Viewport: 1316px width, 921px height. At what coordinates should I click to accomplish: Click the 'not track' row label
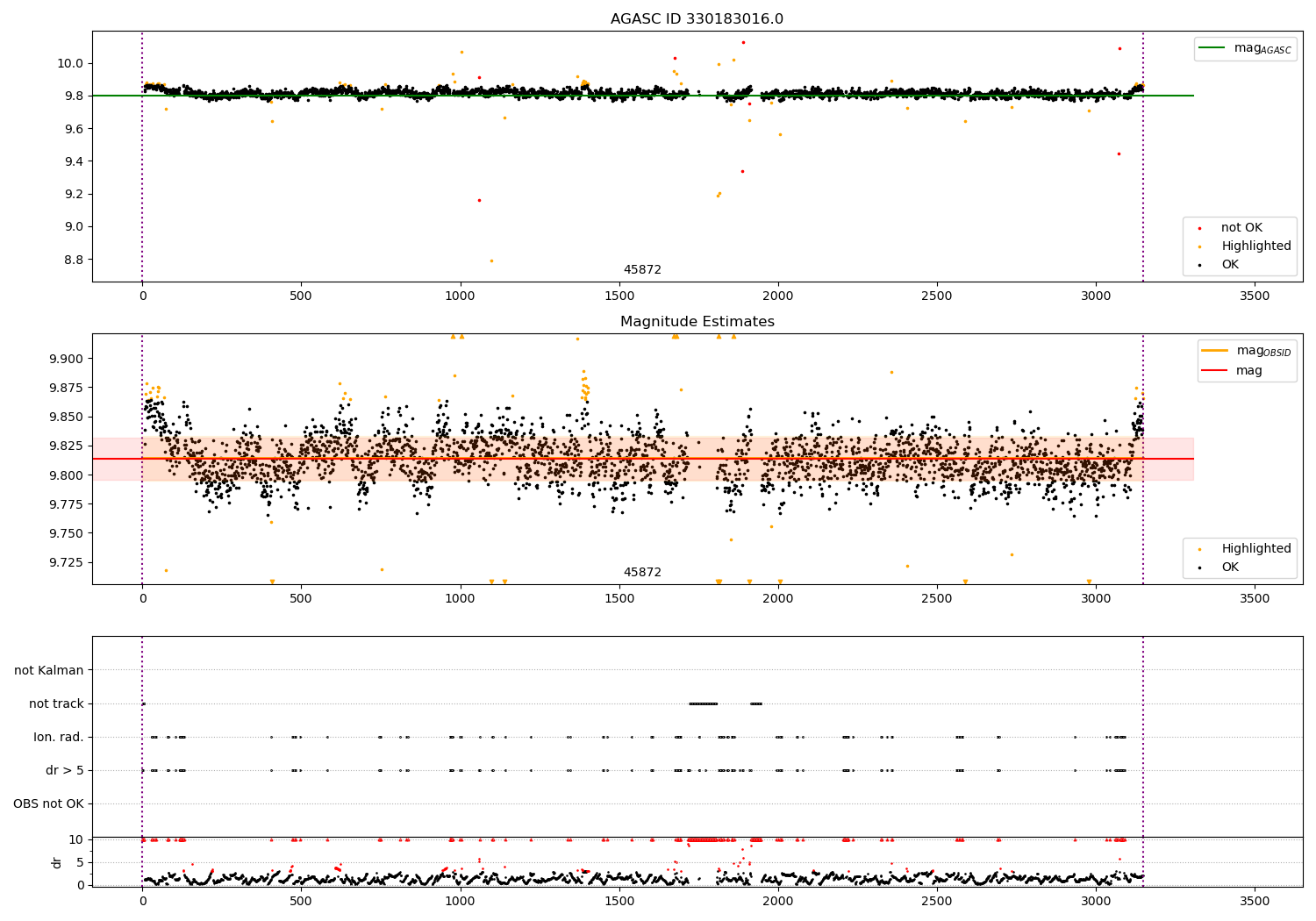pos(56,703)
